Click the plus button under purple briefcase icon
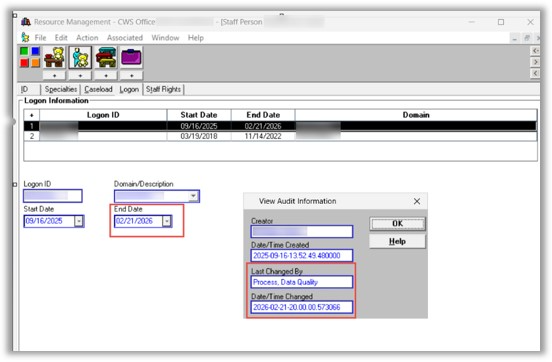The height and width of the screenshot is (362, 552). tap(131, 75)
